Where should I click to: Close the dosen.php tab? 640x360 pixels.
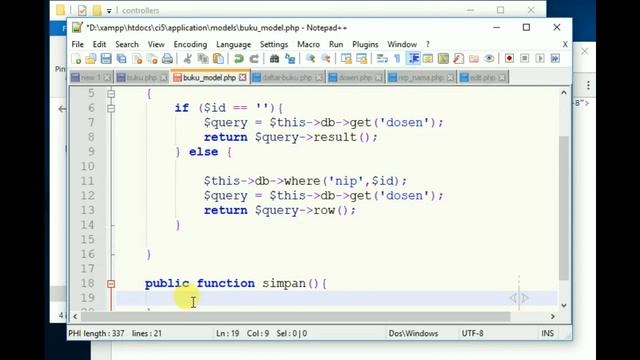[378, 78]
